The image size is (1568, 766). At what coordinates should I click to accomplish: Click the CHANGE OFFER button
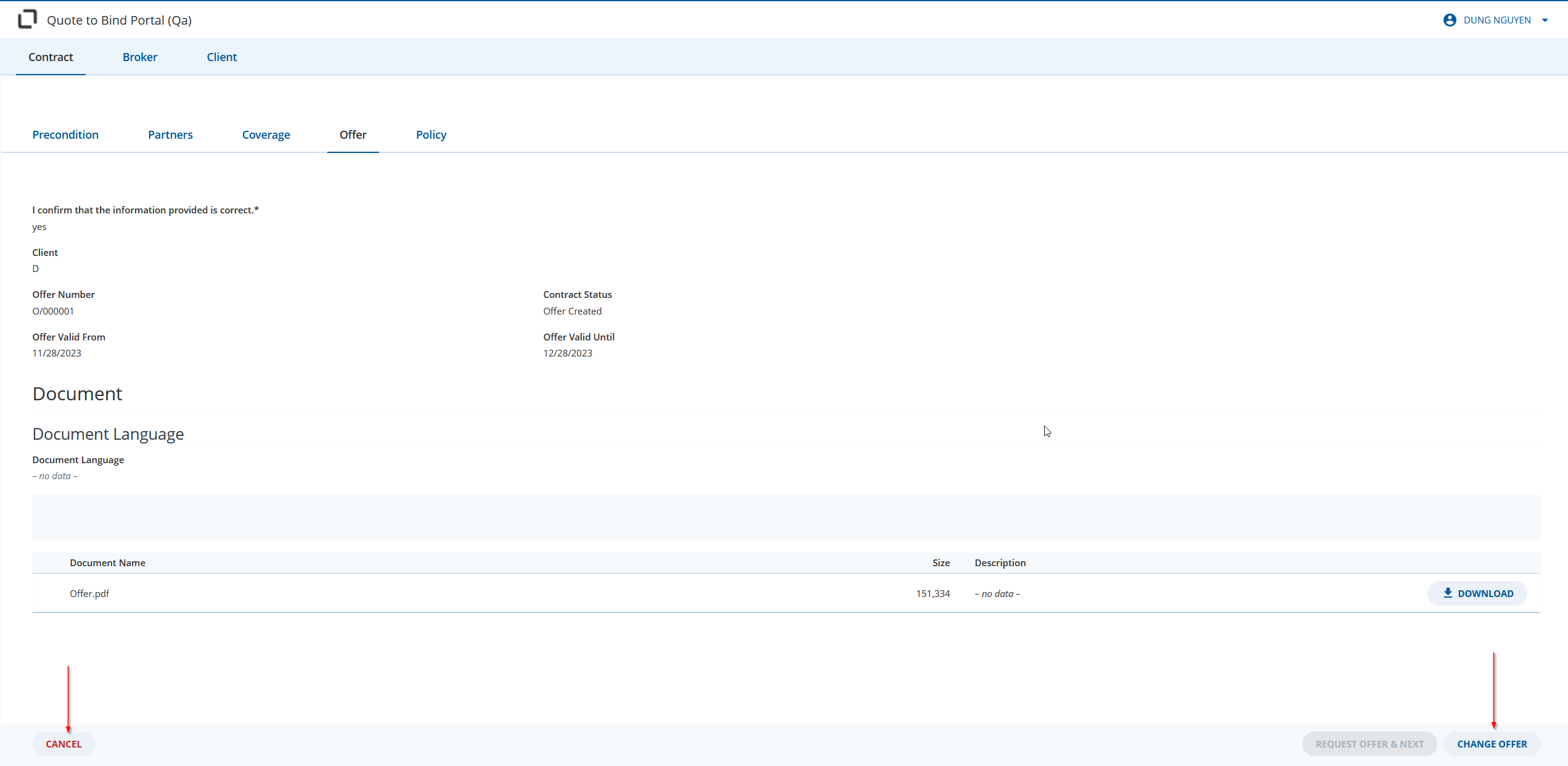click(1492, 744)
